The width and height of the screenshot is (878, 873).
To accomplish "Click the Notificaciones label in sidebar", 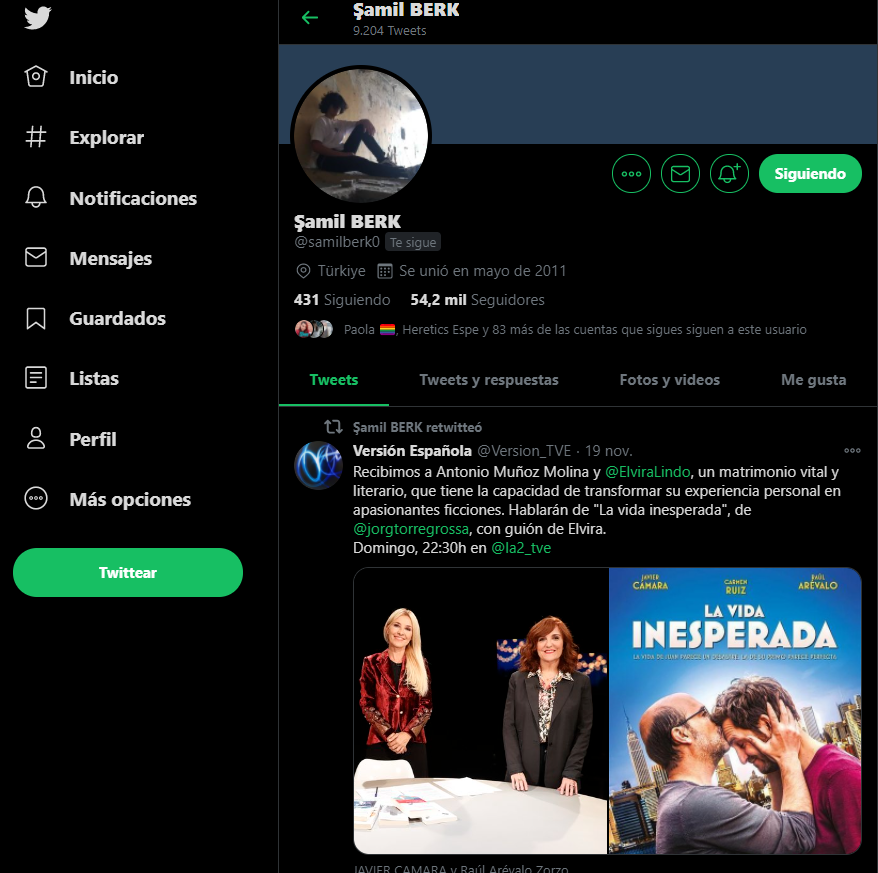I will [133, 198].
